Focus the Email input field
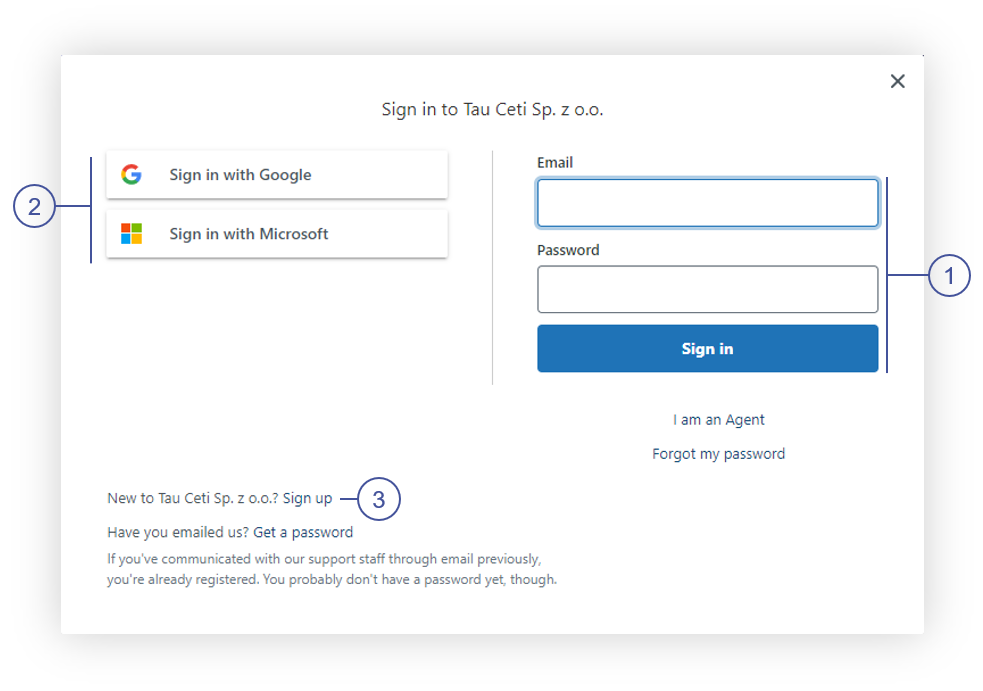 pos(707,203)
